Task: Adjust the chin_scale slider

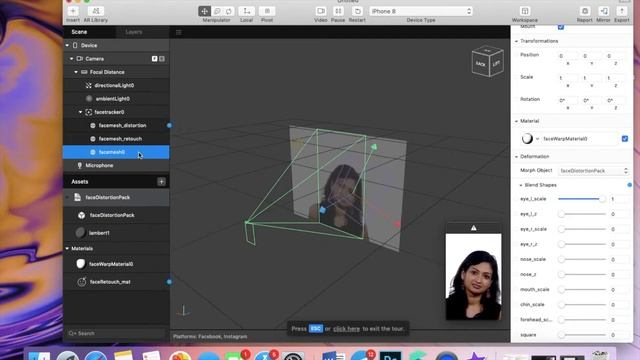Action: [582, 304]
